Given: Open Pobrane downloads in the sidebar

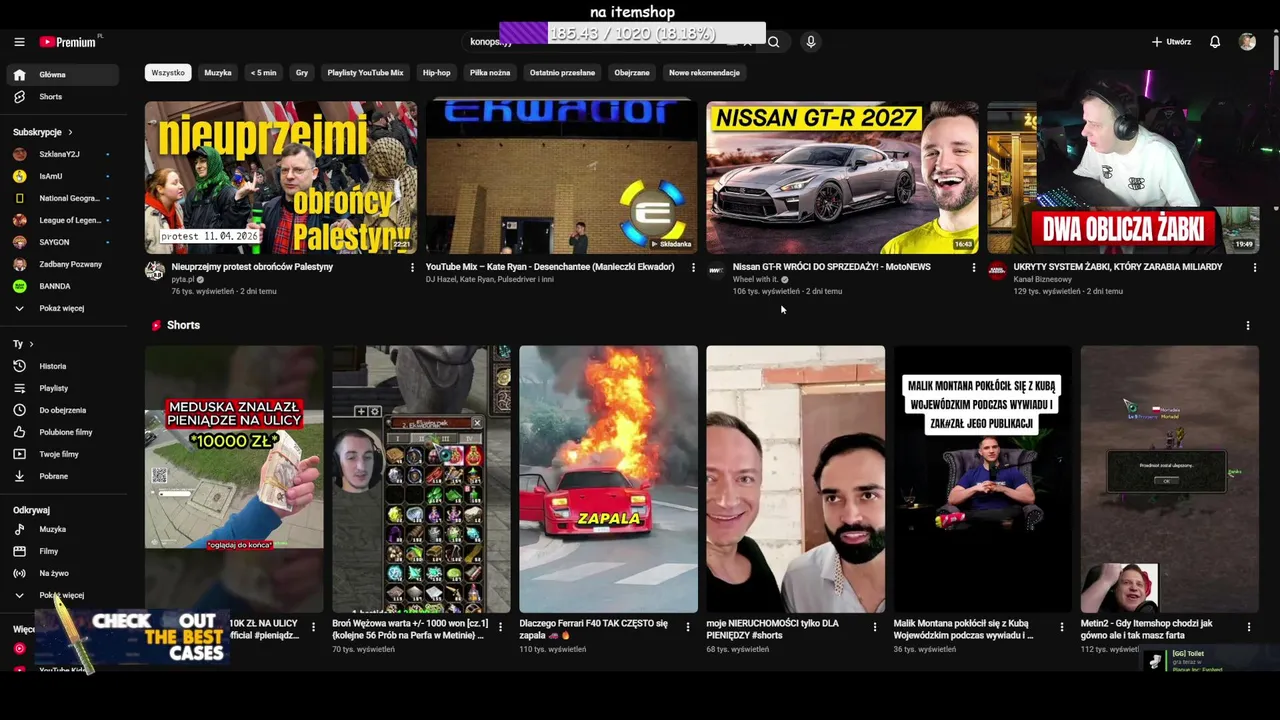Looking at the screenshot, I should (62, 476).
